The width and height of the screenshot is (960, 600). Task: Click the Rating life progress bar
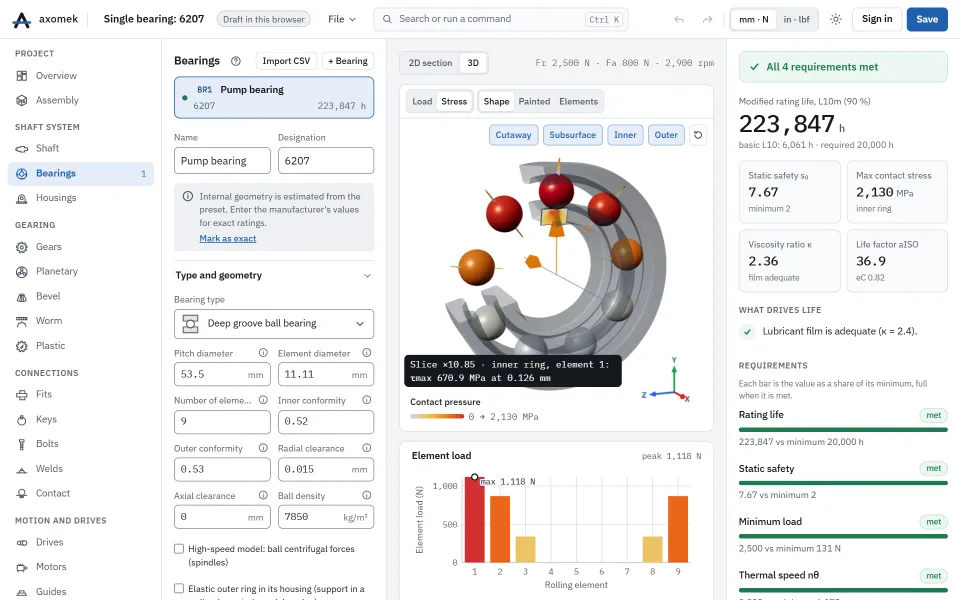click(x=843, y=430)
